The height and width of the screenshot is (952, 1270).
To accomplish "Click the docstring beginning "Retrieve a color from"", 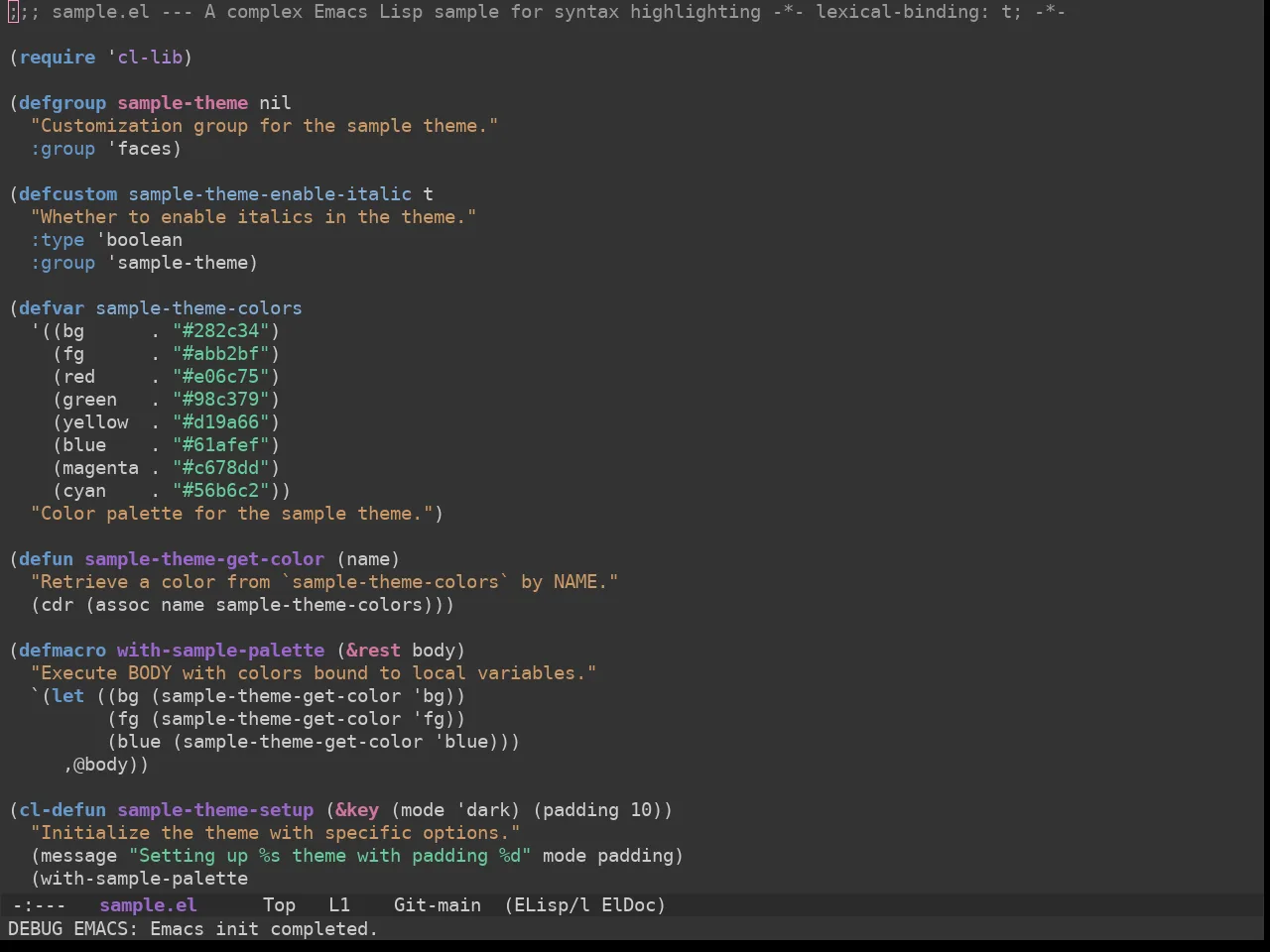I will pos(324,582).
